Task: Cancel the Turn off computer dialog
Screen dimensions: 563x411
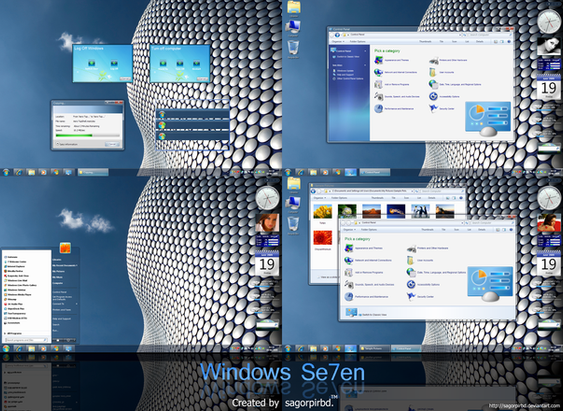Action: [203, 78]
